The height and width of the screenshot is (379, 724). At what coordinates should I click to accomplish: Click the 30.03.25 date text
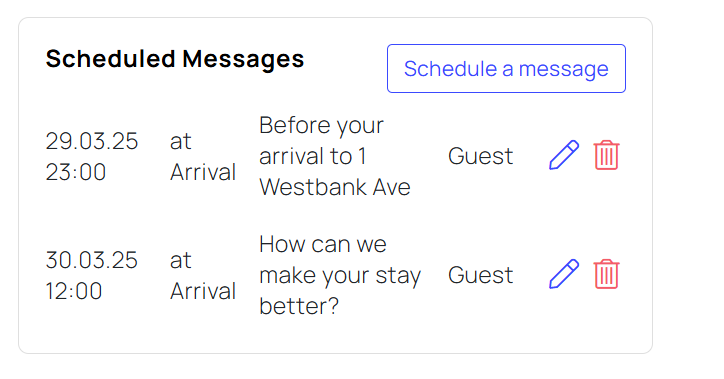pyautogui.click(x=91, y=260)
